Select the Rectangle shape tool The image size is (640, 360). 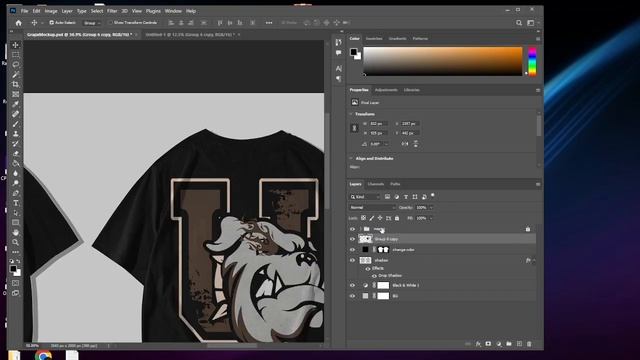16,222
